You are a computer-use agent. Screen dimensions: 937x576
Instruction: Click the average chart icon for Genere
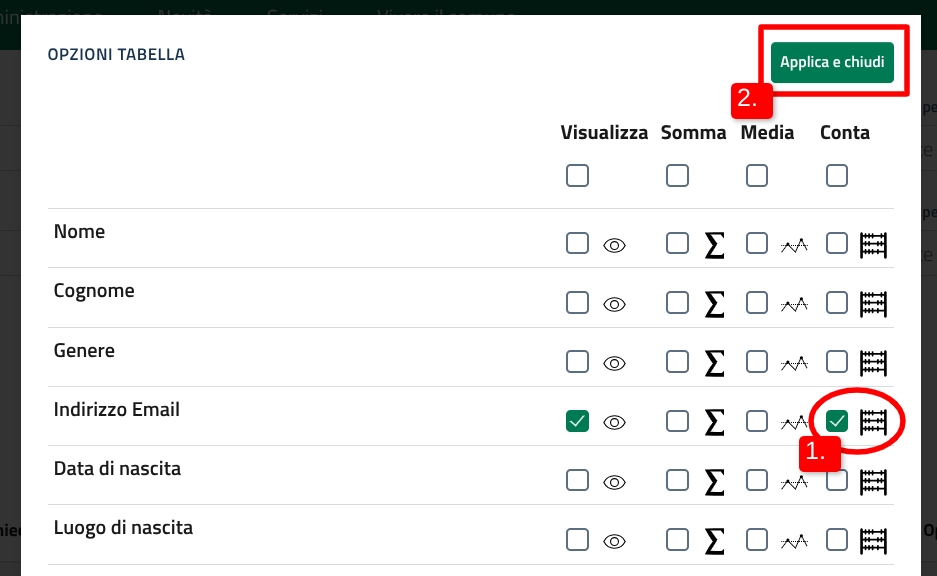[x=794, y=363]
